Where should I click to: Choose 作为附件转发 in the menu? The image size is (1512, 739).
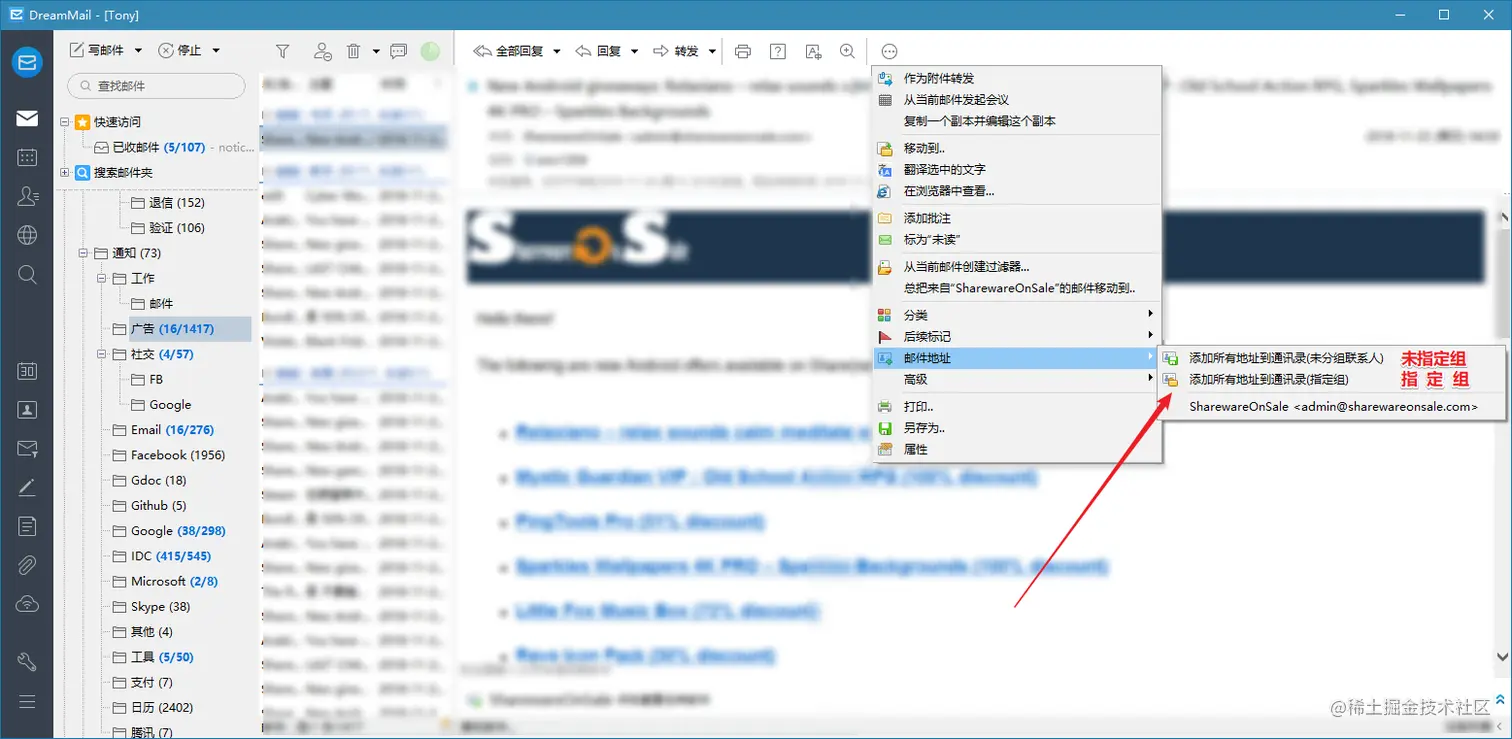click(1017, 78)
